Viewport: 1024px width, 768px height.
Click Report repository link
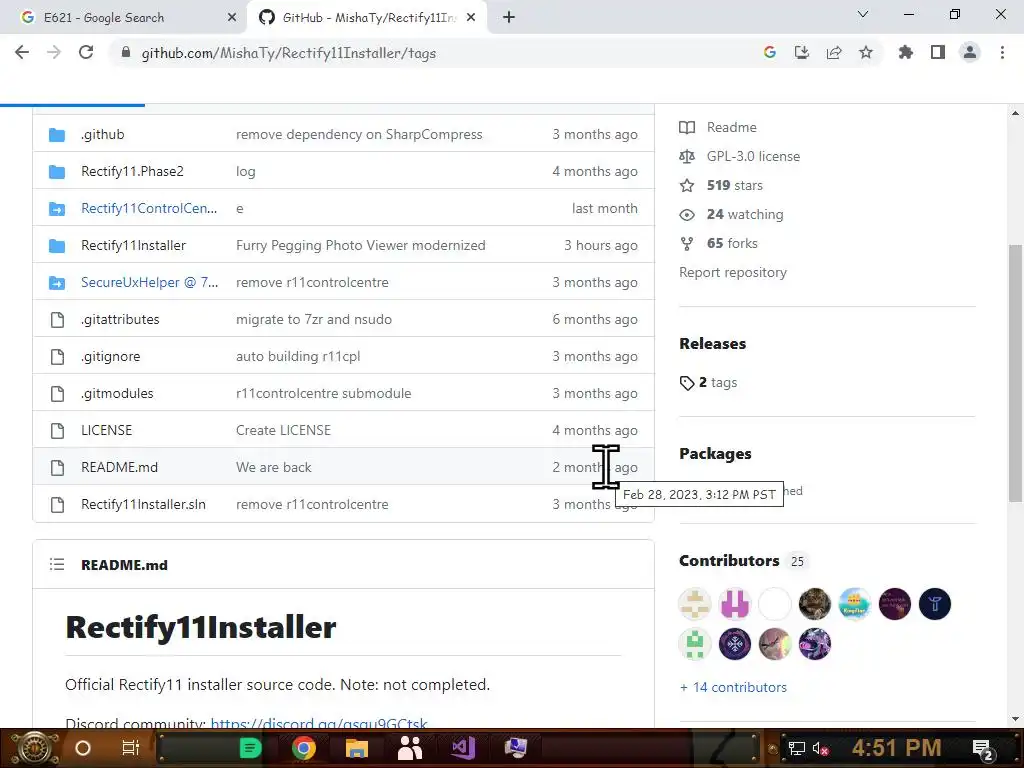tap(733, 272)
